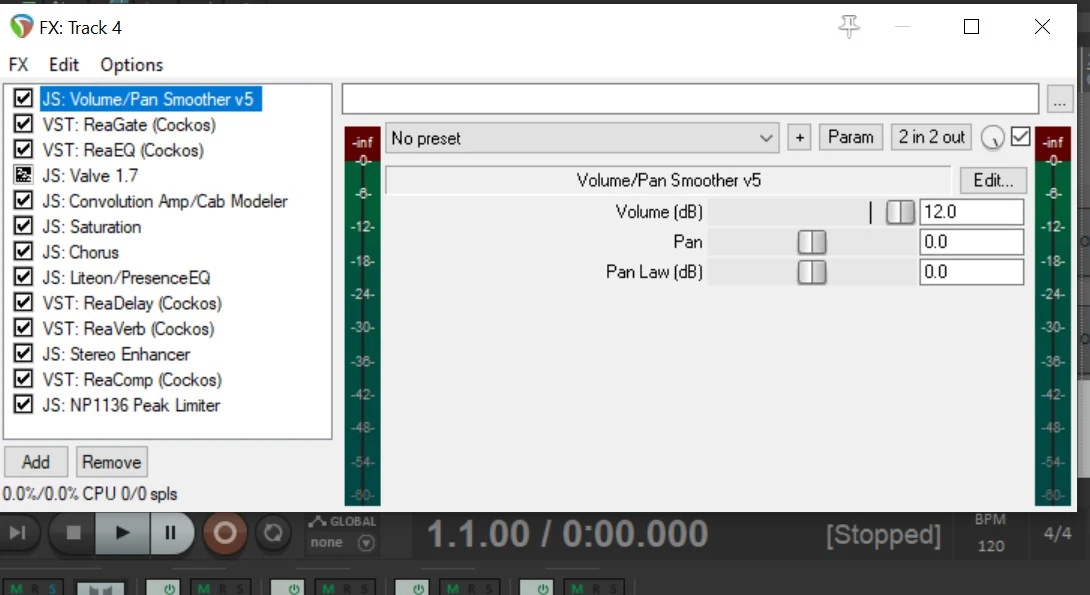Viewport: 1090px width, 595px height.
Task: Click the Pan value field showing 0.0
Action: pos(972,242)
